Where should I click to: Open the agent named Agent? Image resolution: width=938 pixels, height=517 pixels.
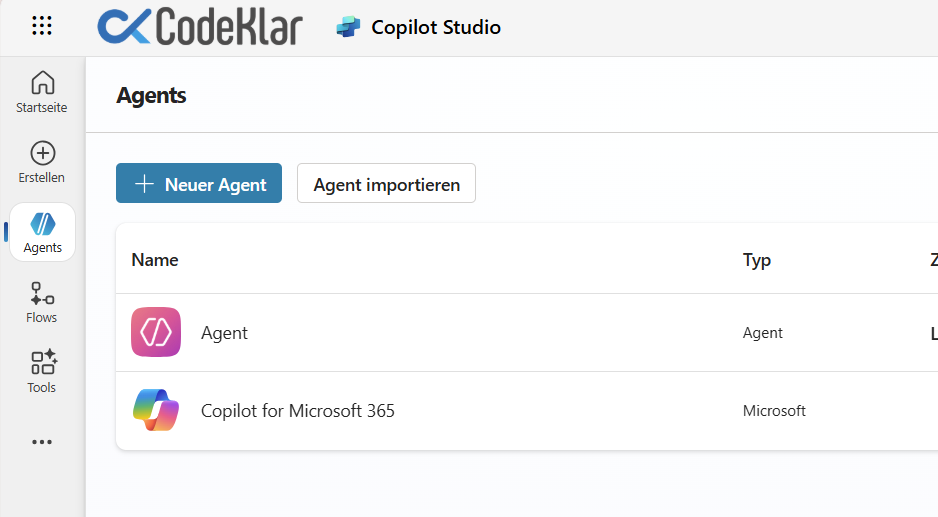pos(224,333)
